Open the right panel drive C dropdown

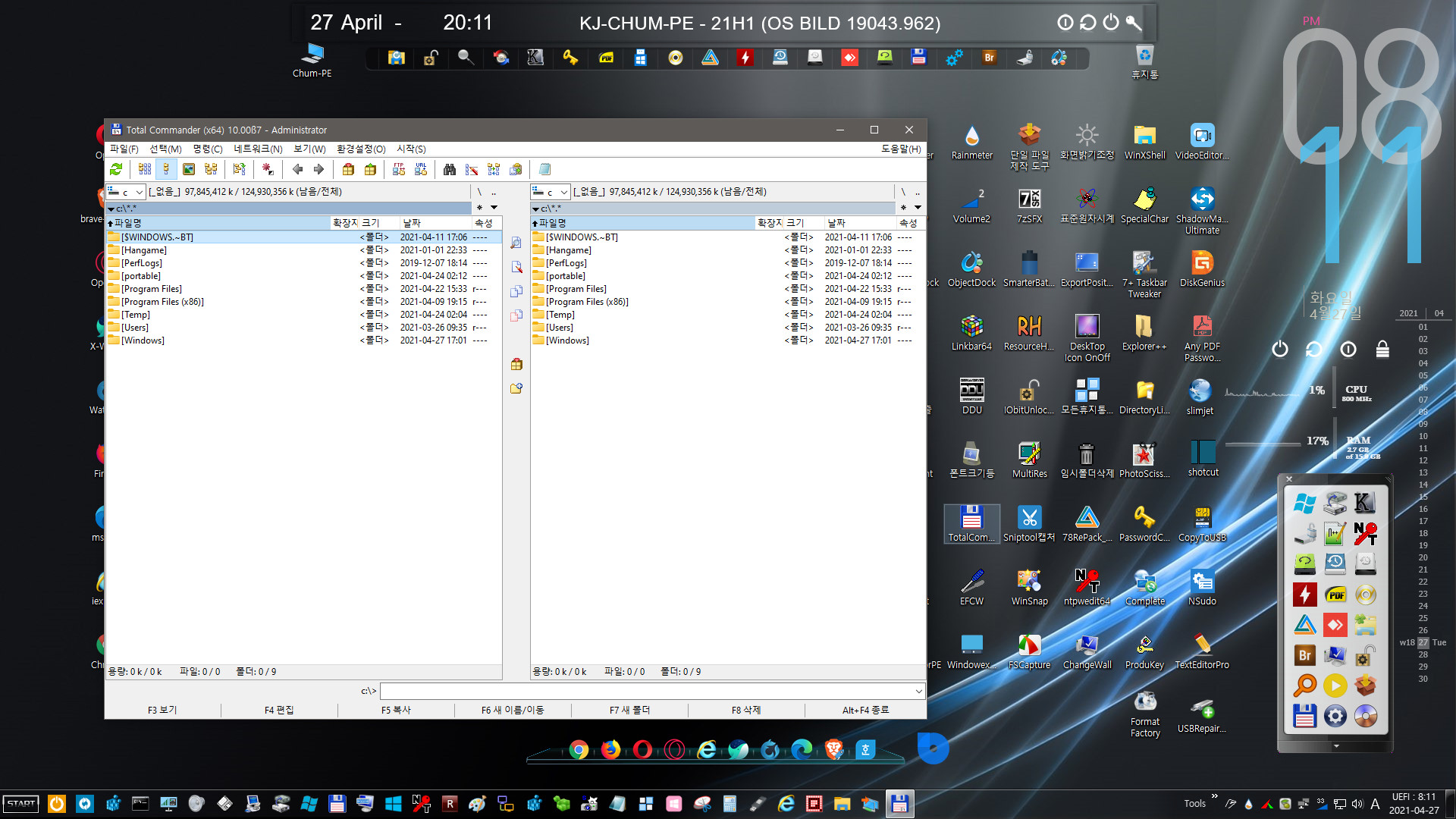(550, 192)
